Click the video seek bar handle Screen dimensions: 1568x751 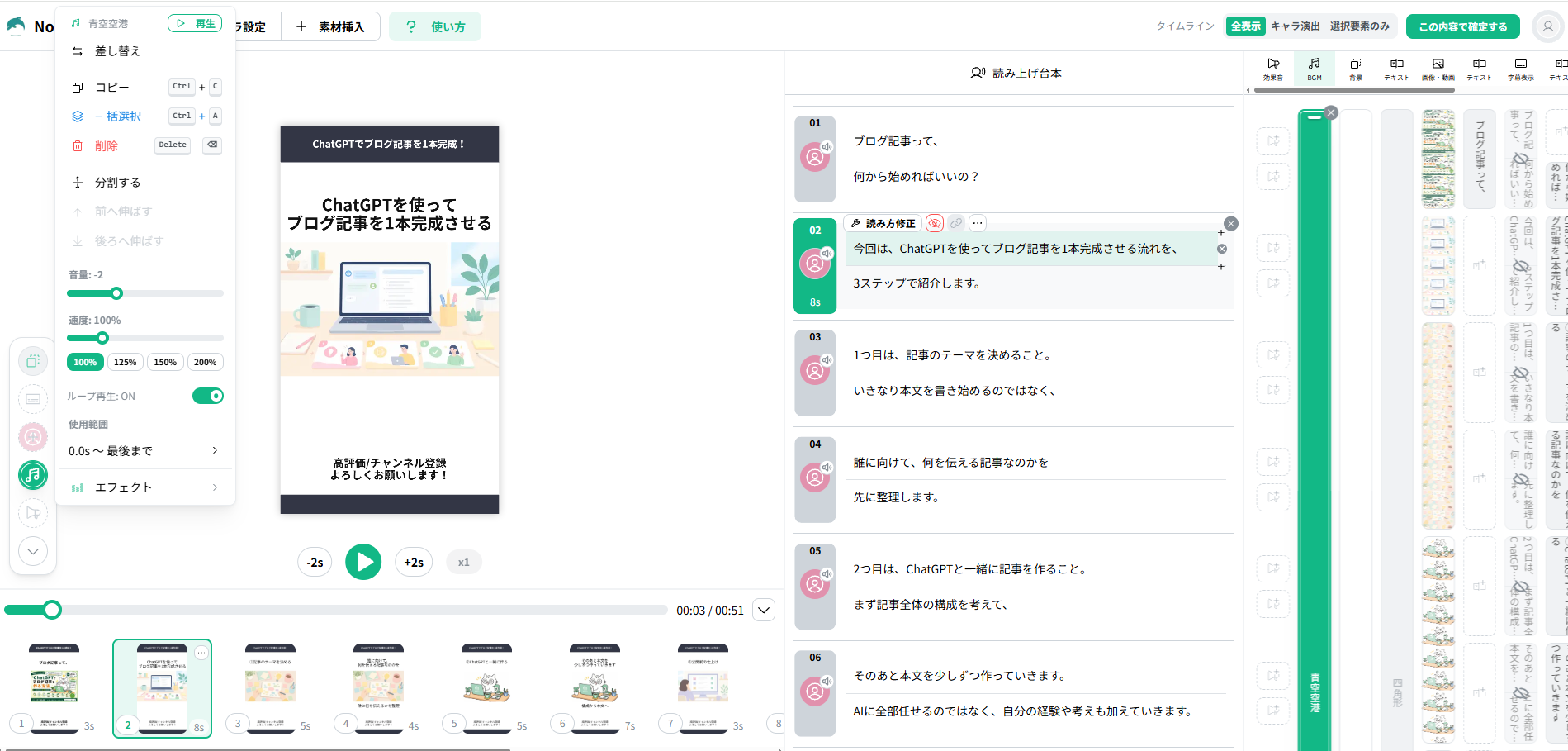[x=52, y=610]
